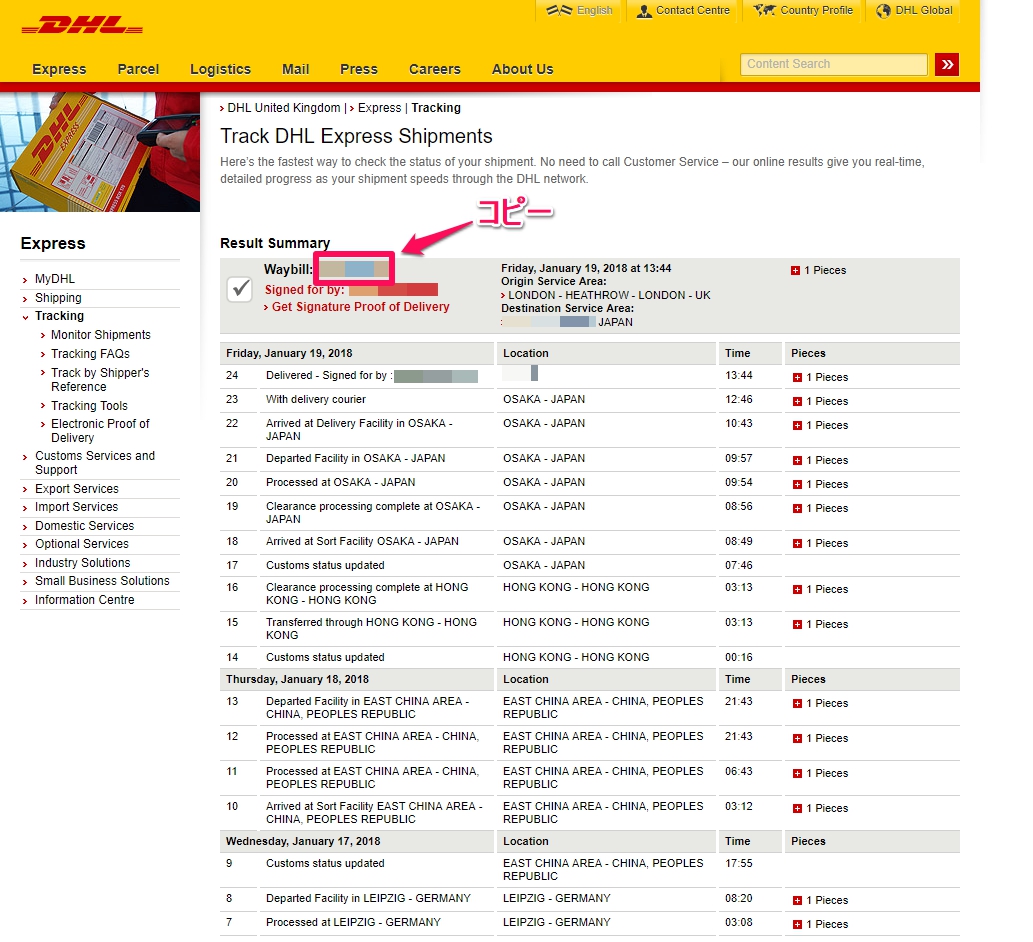Collapse the Tracking sidebar section
This screenshot has height=942, width=1033.
[x=59, y=316]
